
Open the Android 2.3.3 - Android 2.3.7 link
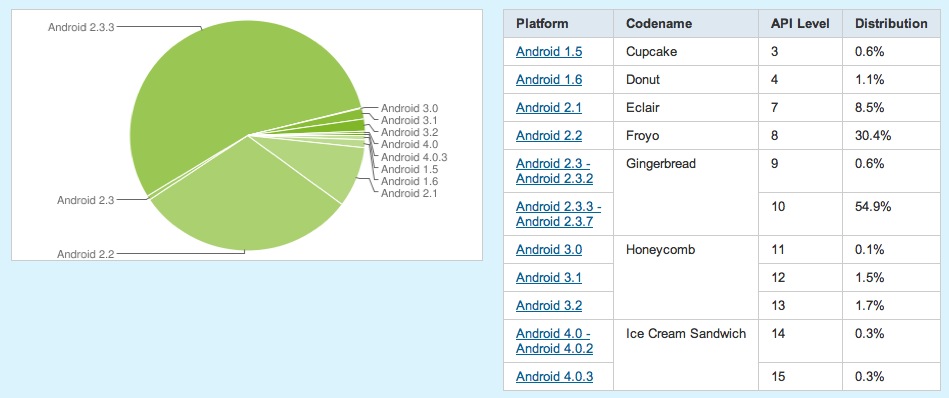point(558,214)
